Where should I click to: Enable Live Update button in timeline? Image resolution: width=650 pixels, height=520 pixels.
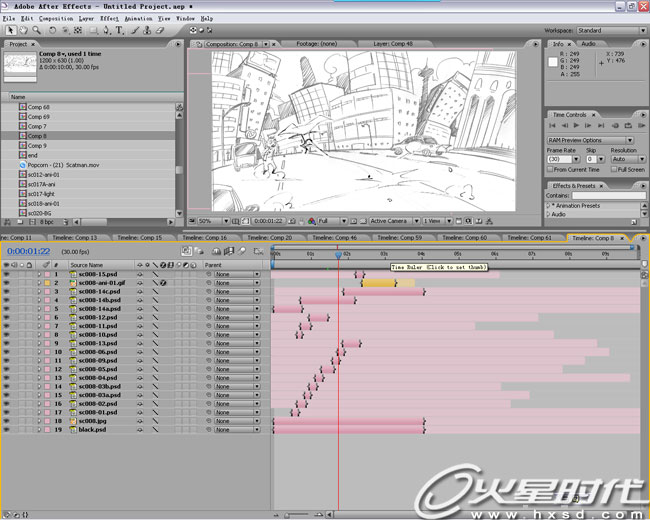187,251
